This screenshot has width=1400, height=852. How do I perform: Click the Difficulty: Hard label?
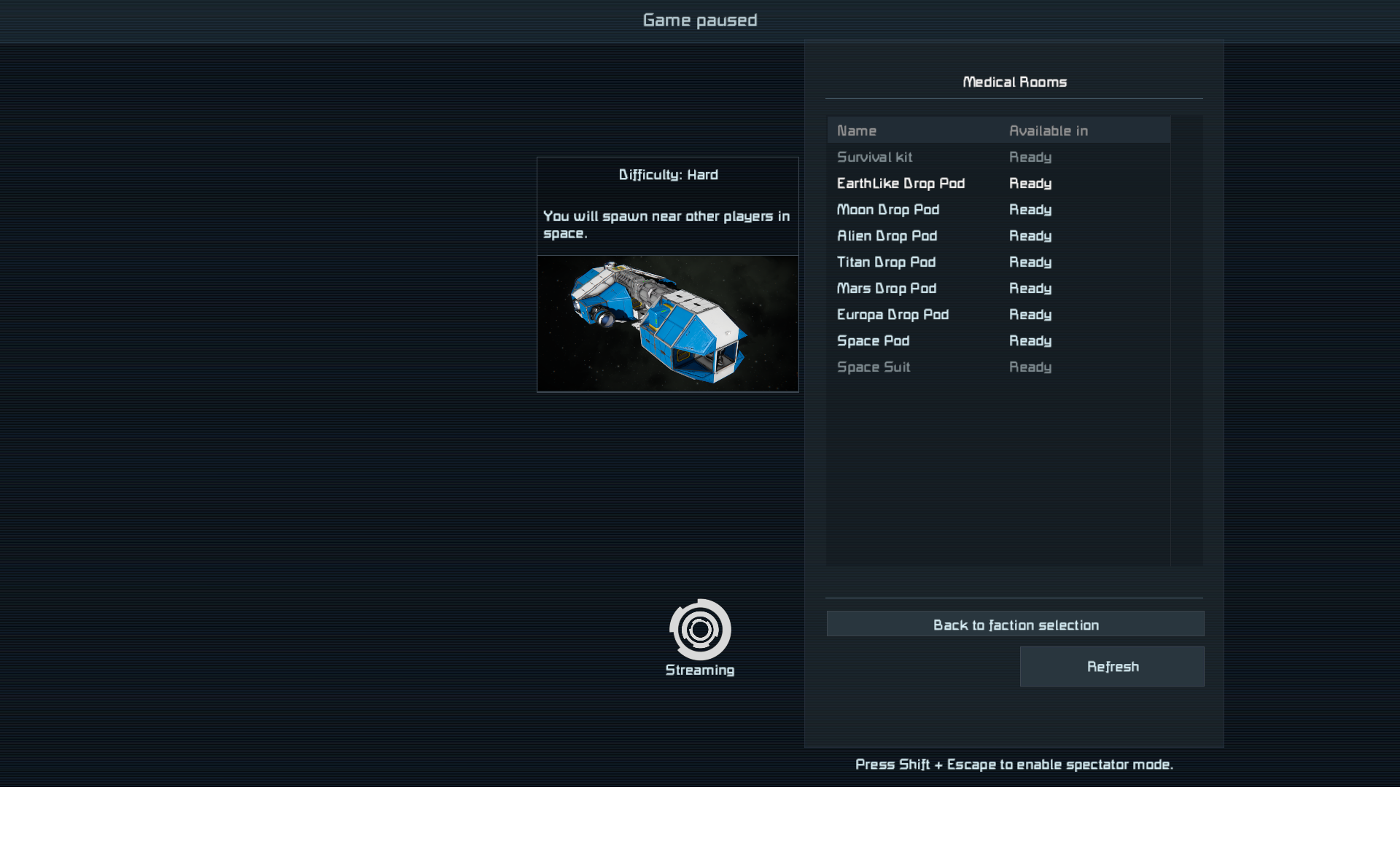[668, 175]
